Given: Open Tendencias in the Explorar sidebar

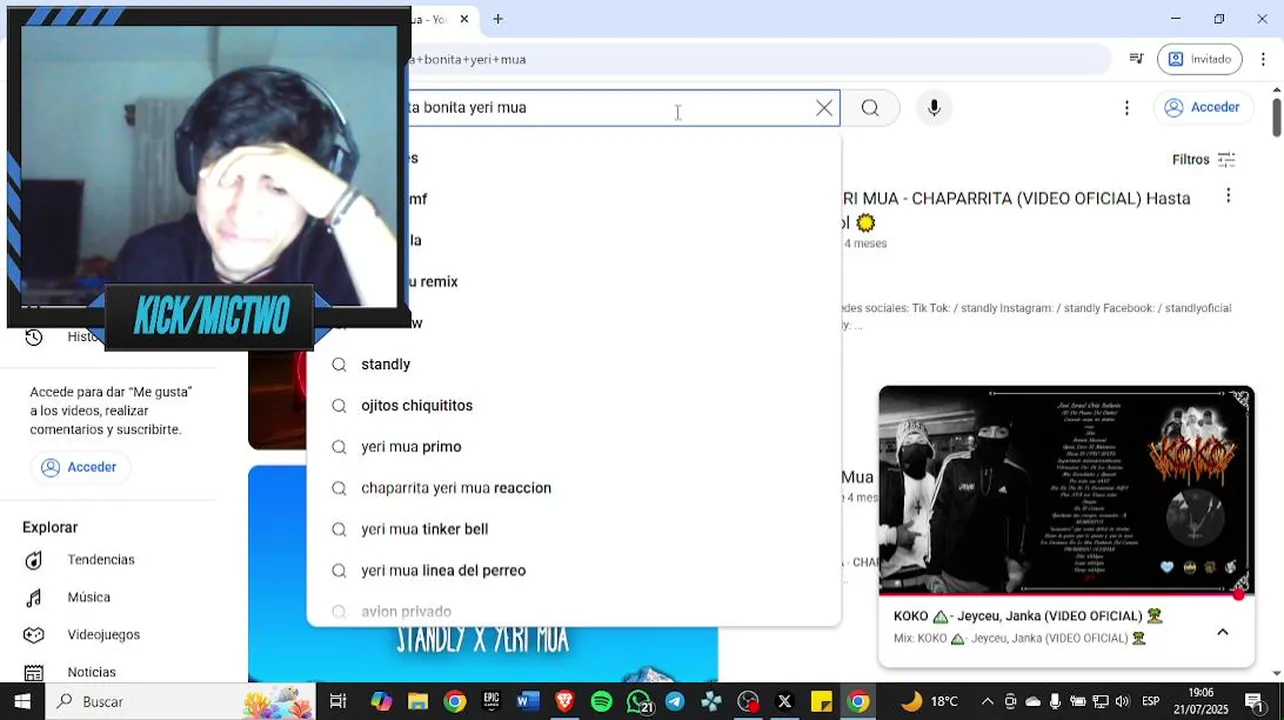Looking at the screenshot, I should pyautogui.click(x=100, y=560).
